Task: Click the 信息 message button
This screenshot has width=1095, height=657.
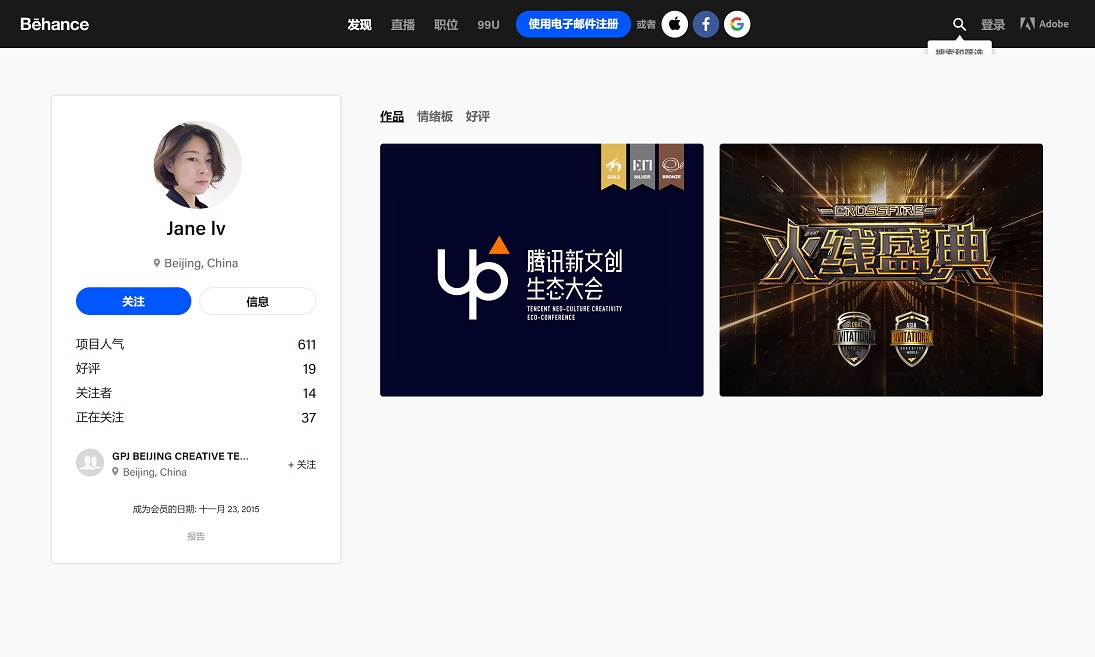Action: pyautogui.click(x=258, y=301)
